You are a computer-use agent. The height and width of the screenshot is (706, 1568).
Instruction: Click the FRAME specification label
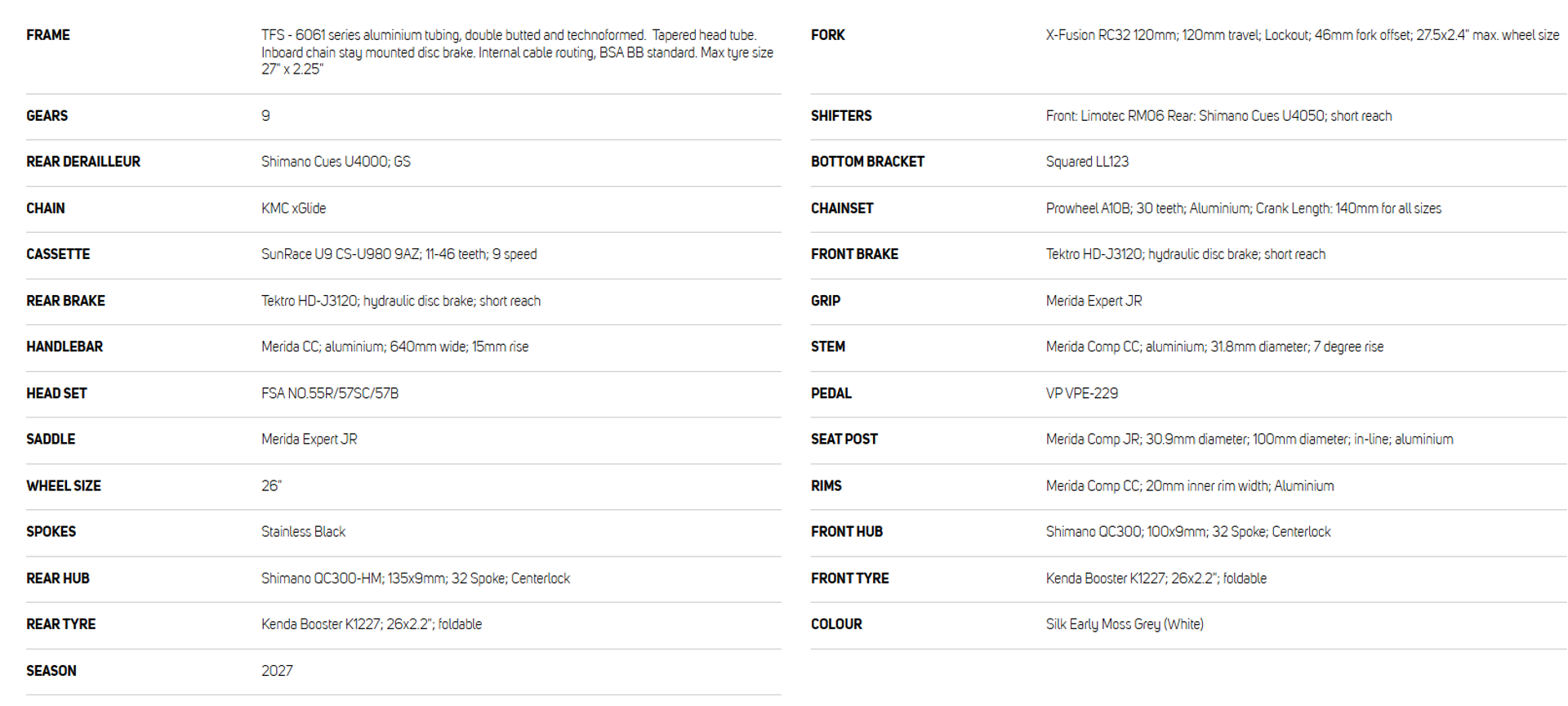[x=48, y=35]
